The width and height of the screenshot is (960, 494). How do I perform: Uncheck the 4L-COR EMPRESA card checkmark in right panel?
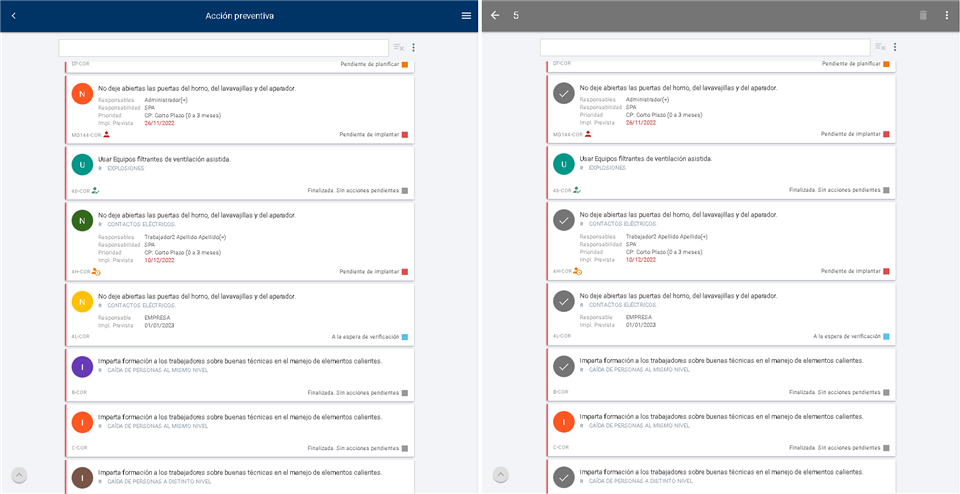[564, 302]
